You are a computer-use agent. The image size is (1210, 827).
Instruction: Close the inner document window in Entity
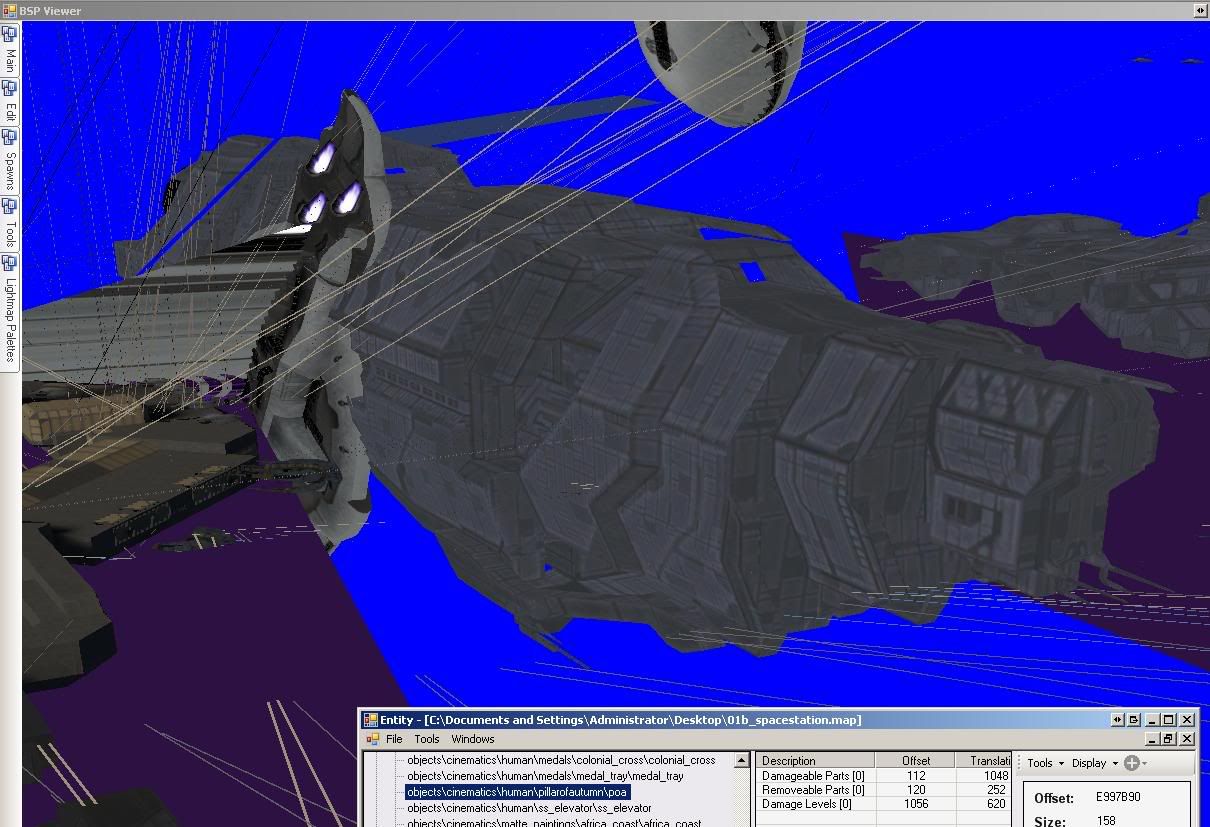1187,739
